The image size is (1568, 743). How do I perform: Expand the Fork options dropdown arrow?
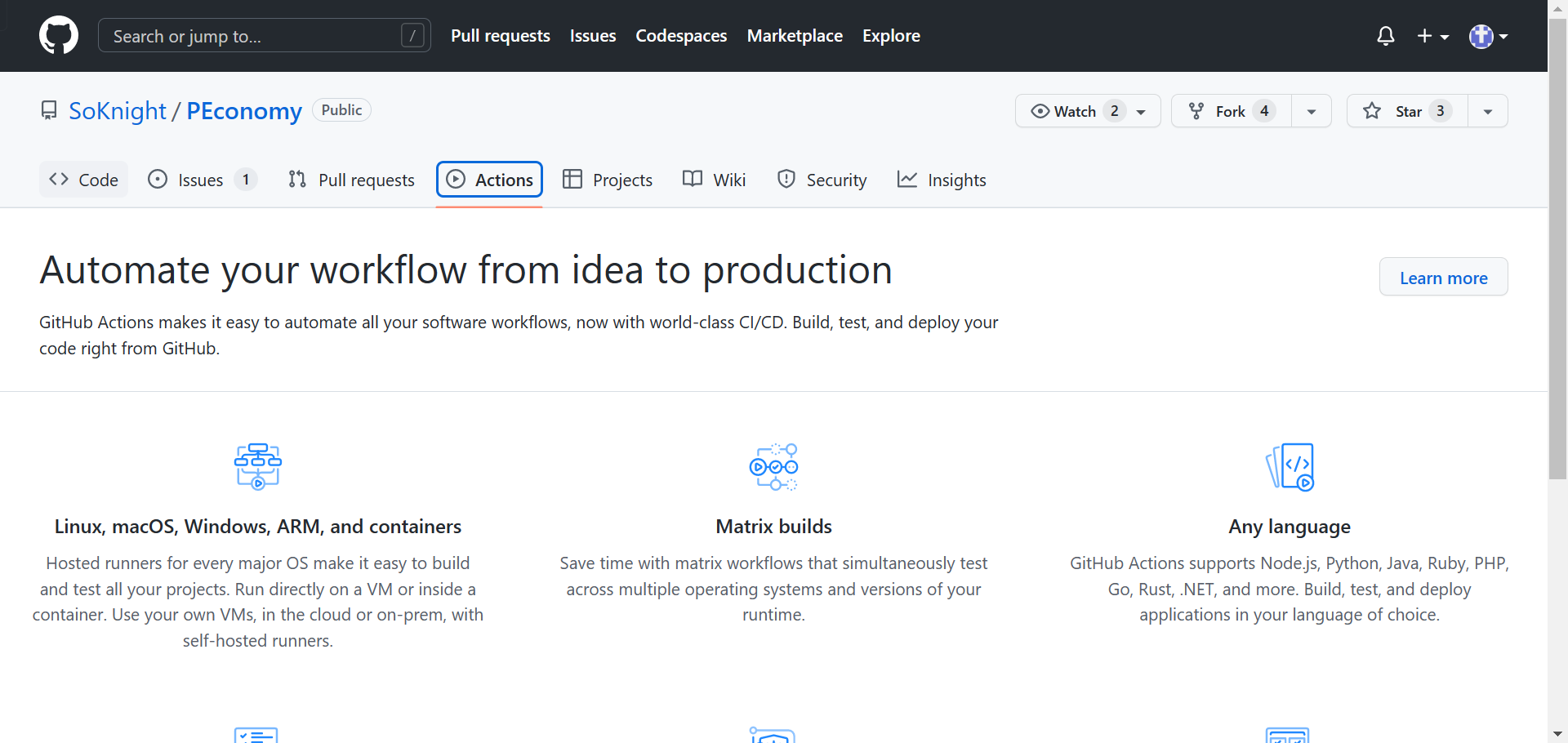(1312, 111)
